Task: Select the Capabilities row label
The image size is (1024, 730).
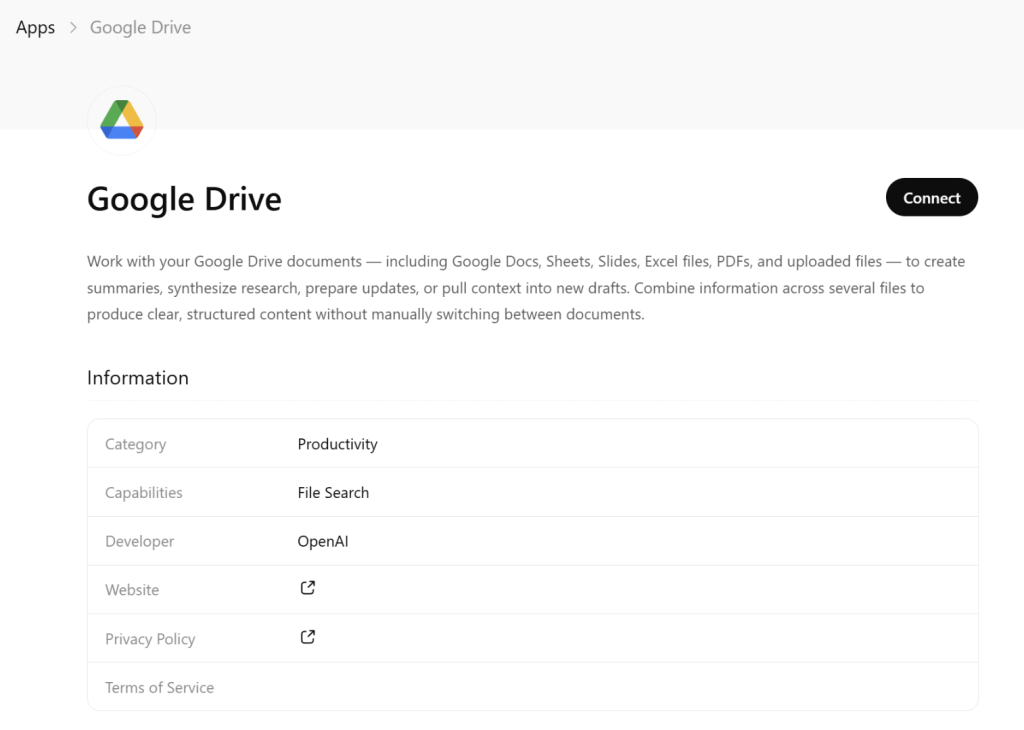Action: click(144, 493)
